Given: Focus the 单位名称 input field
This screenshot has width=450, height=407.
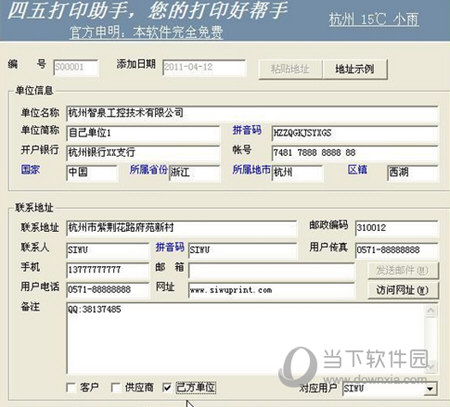Looking at the screenshot, I should click(x=252, y=114).
